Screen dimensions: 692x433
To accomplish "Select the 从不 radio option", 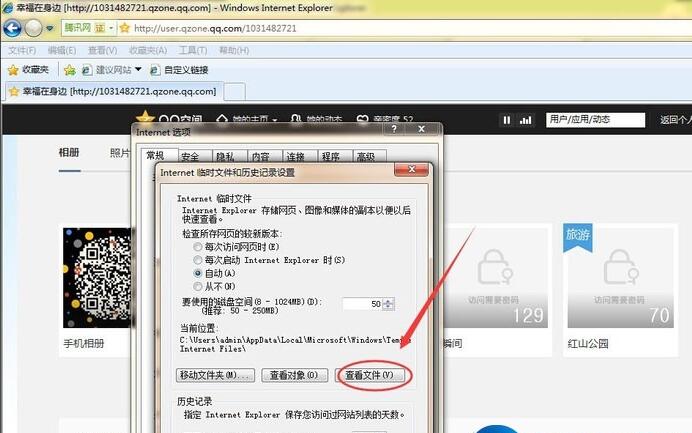I will [x=197, y=285].
